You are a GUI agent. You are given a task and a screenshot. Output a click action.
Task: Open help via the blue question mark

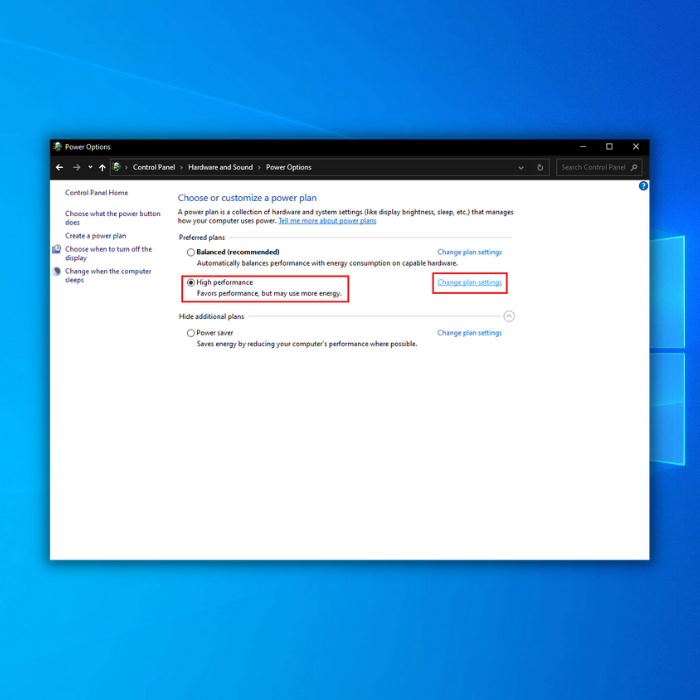pos(643,186)
